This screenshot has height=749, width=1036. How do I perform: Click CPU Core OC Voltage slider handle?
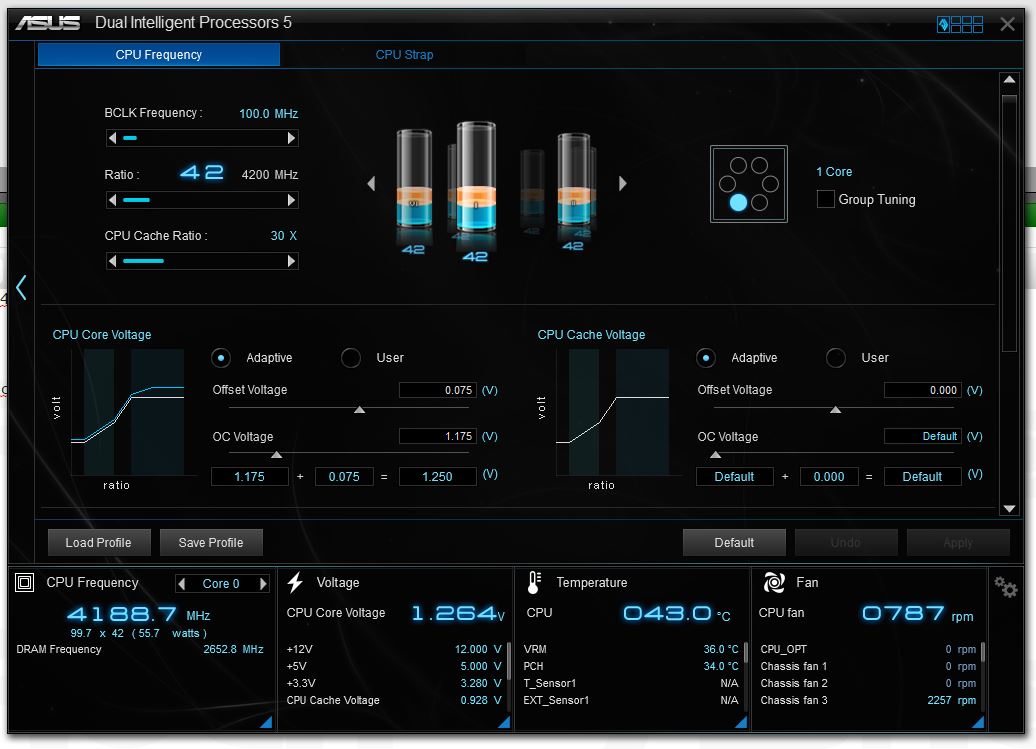[277, 455]
